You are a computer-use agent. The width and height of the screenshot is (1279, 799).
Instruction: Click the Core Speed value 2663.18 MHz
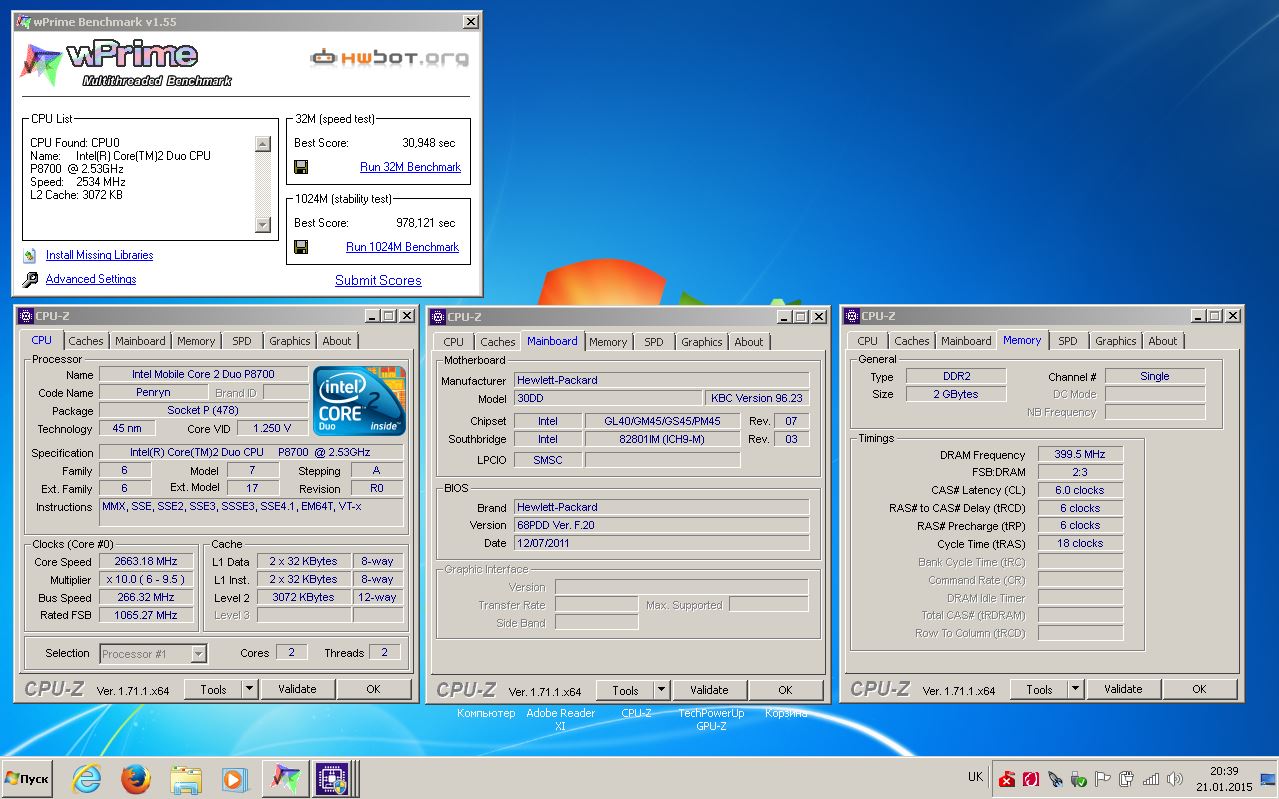coord(147,561)
